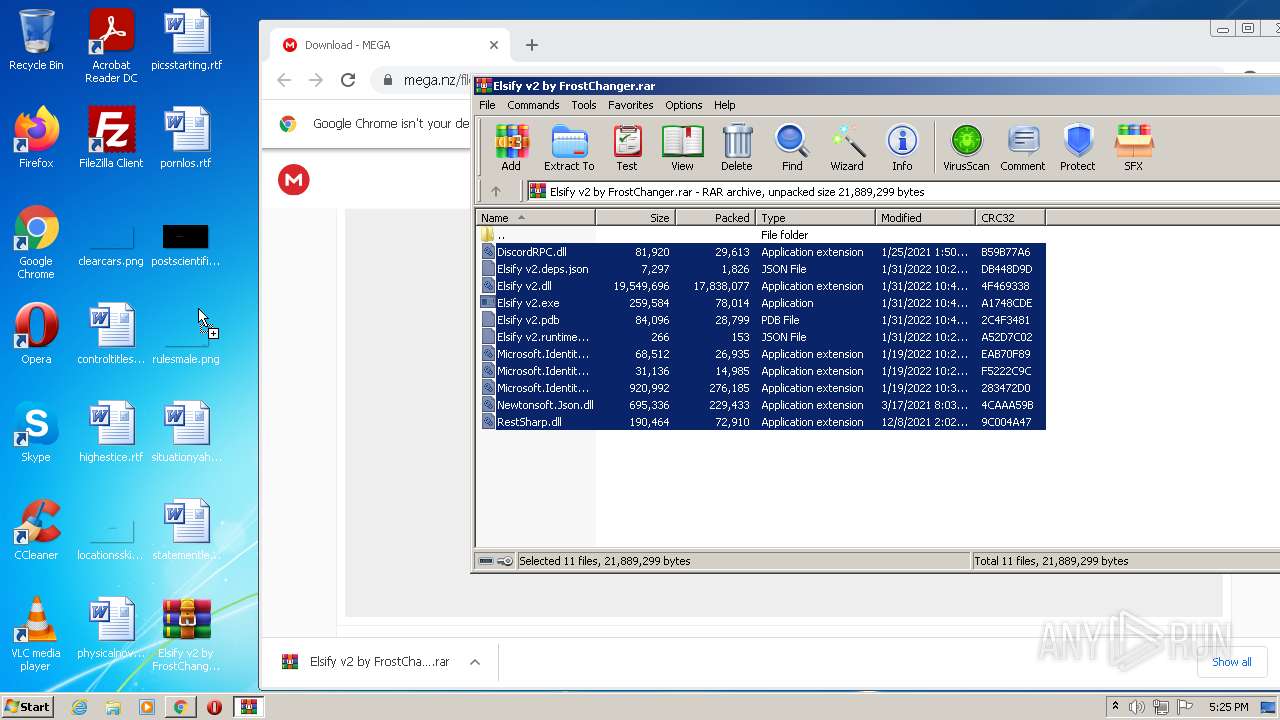Image resolution: width=1280 pixels, height=720 pixels.
Task: Reload the MEGA page in Chrome
Action: click(348, 80)
